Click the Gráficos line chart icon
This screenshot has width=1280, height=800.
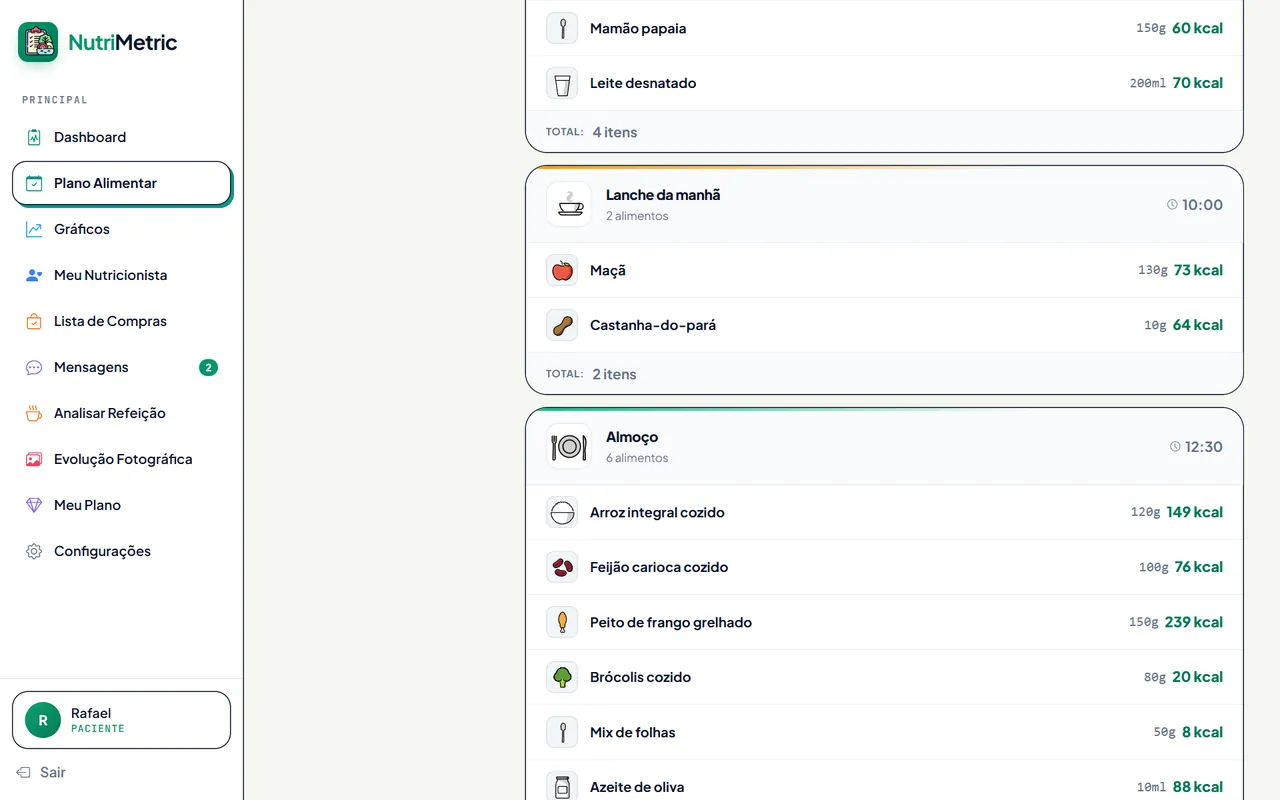[34, 229]
